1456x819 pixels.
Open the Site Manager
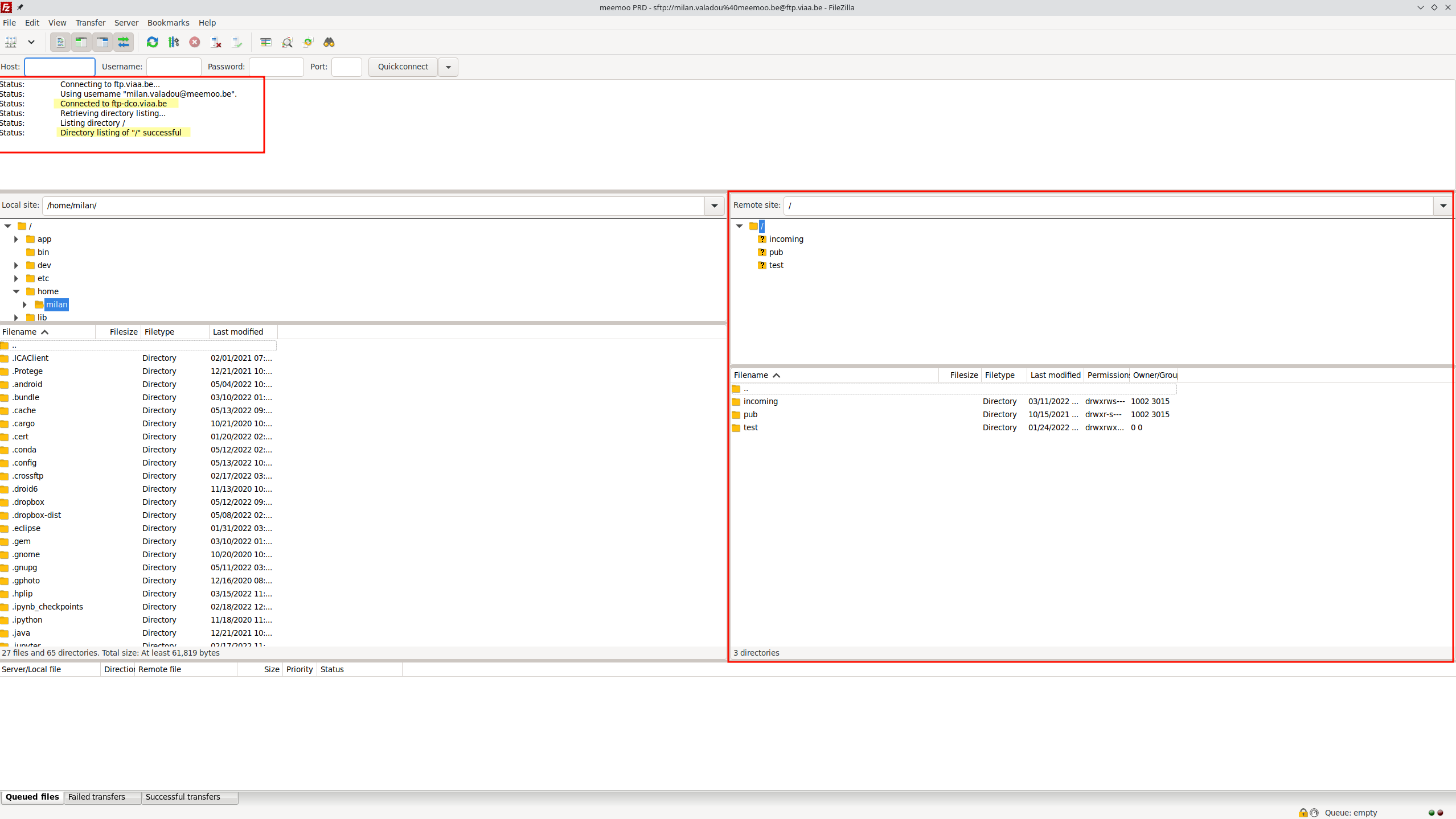click(x=11, y=42)
